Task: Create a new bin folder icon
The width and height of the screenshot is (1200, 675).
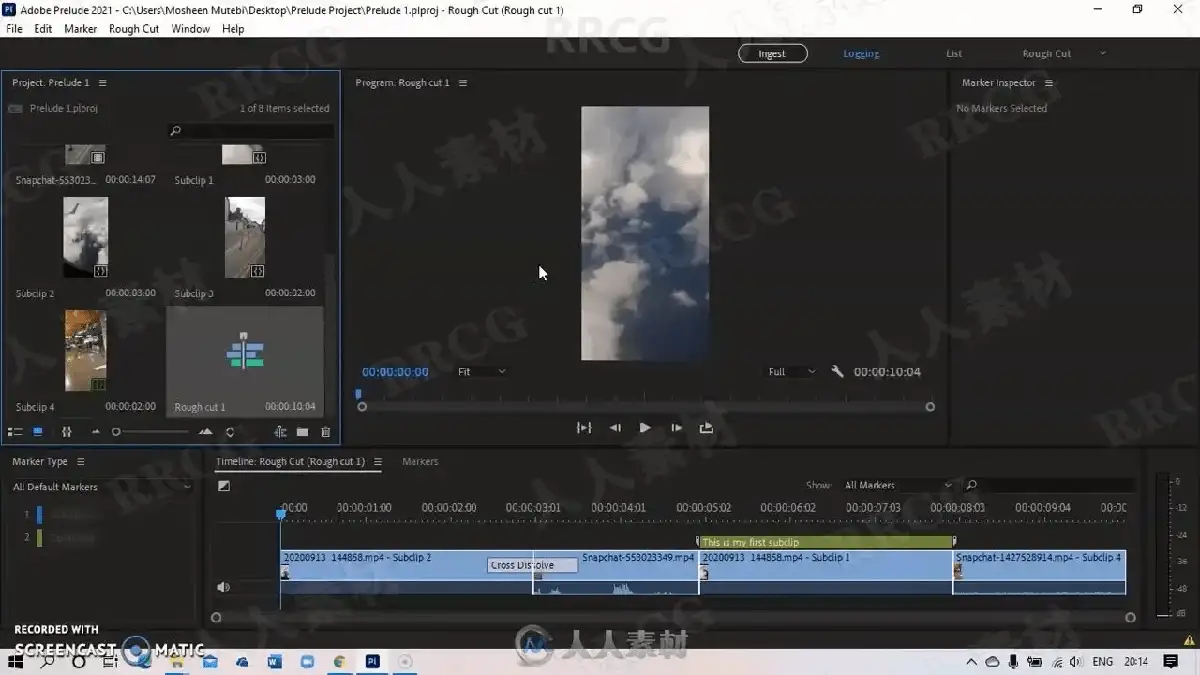Action: 303,432
